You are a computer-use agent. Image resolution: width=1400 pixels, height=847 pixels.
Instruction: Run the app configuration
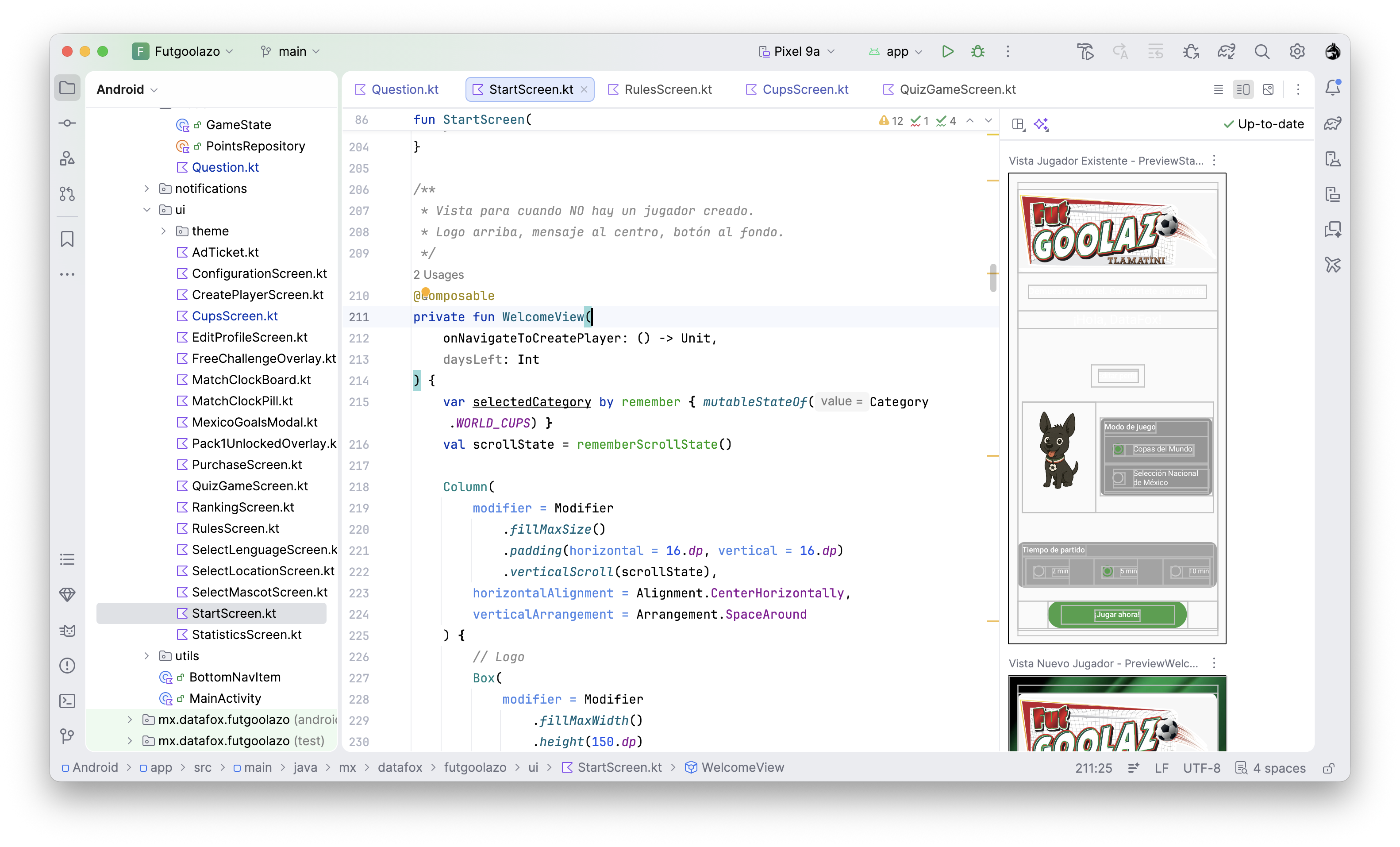[947, 51]
